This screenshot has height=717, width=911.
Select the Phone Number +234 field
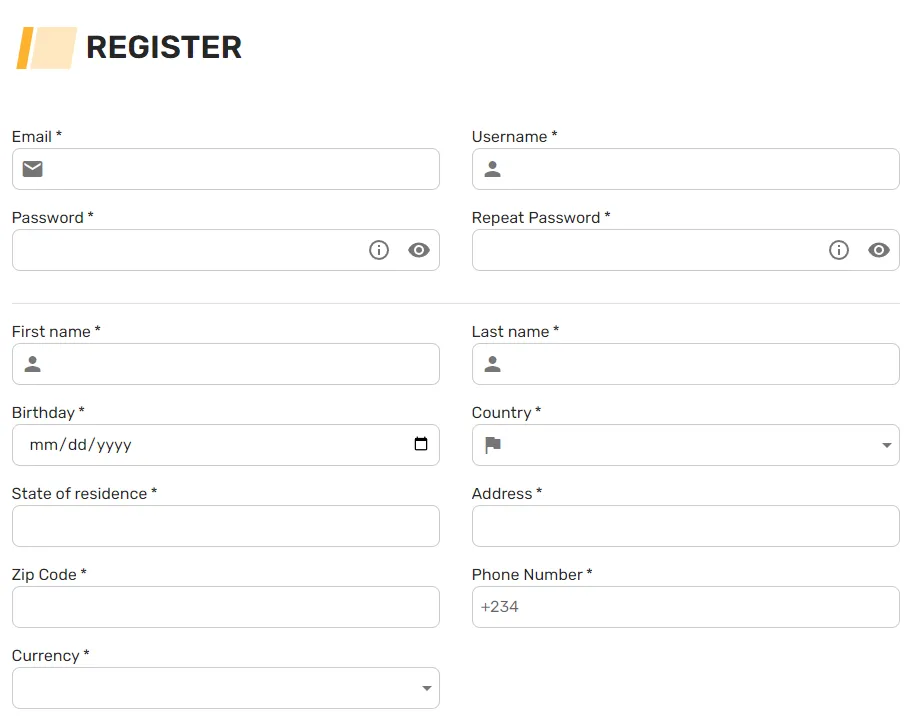point(686,607)
